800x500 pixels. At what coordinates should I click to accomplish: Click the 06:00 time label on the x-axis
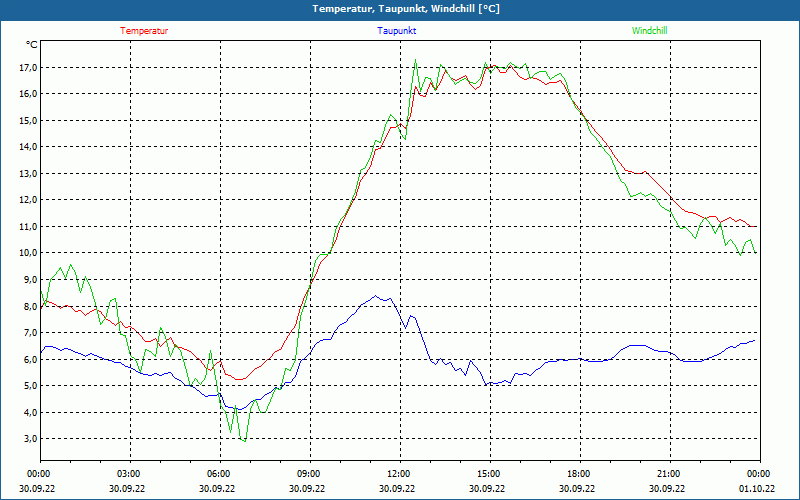(x=217, y=474)
